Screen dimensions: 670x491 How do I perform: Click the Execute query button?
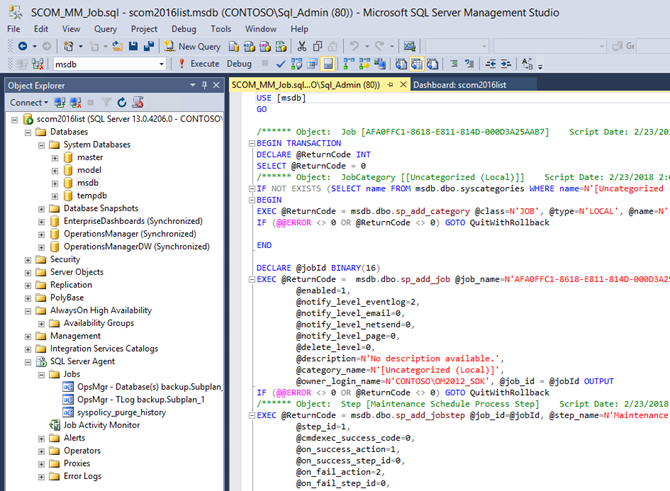pyautogui.click(x=198, y=64)
